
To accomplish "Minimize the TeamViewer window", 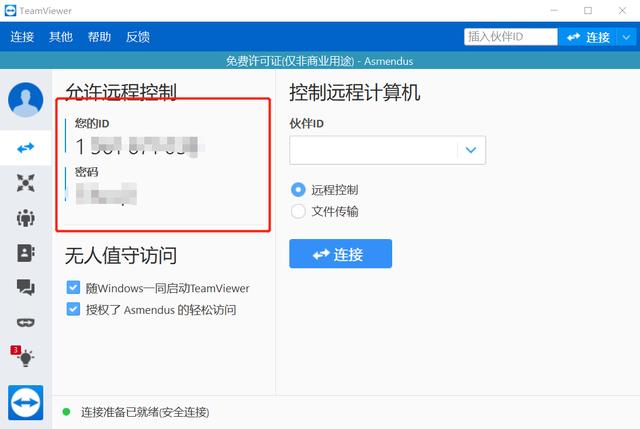I will [x=554, y=11].
